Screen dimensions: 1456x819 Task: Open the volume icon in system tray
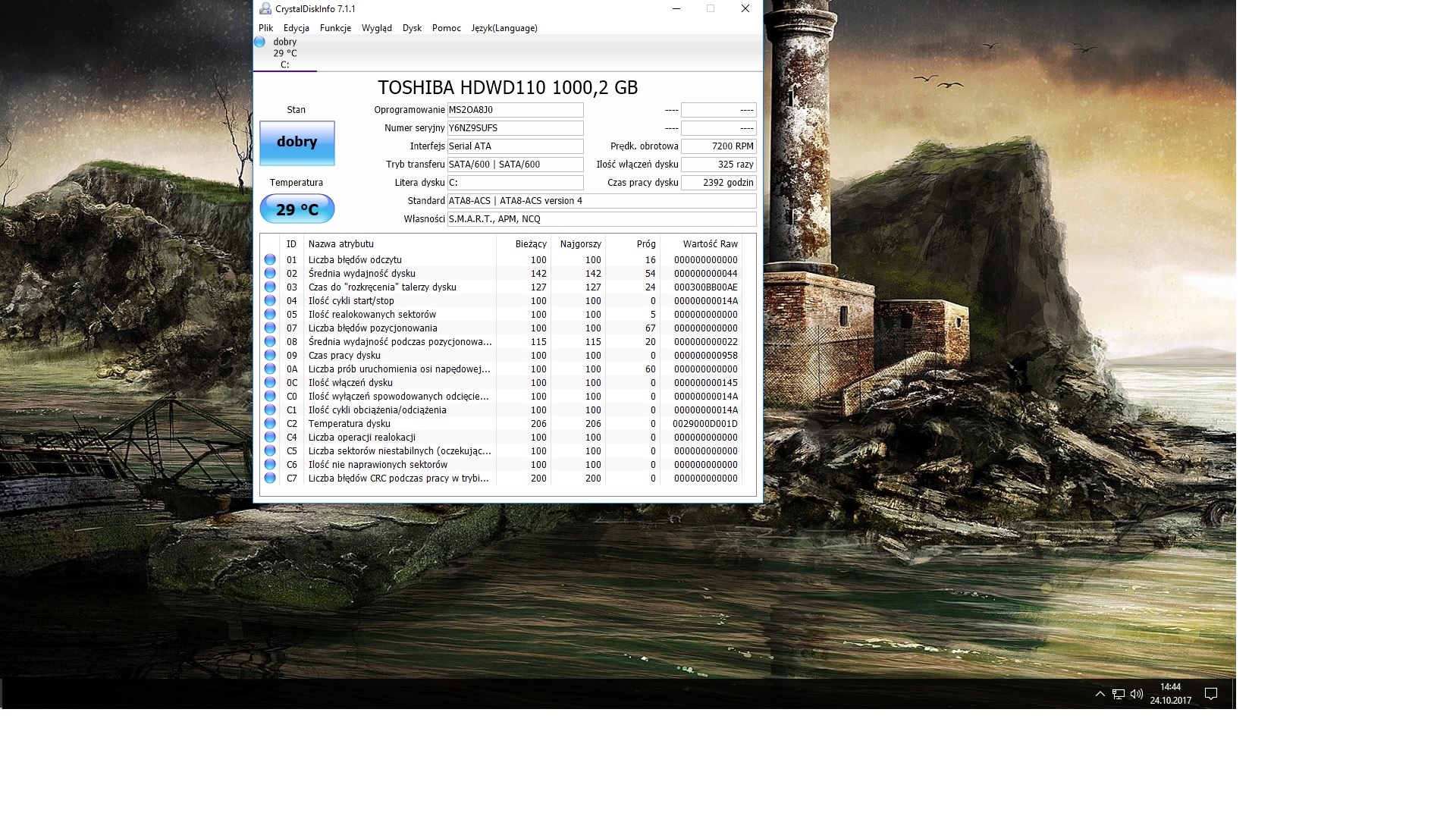(1136, 694)
